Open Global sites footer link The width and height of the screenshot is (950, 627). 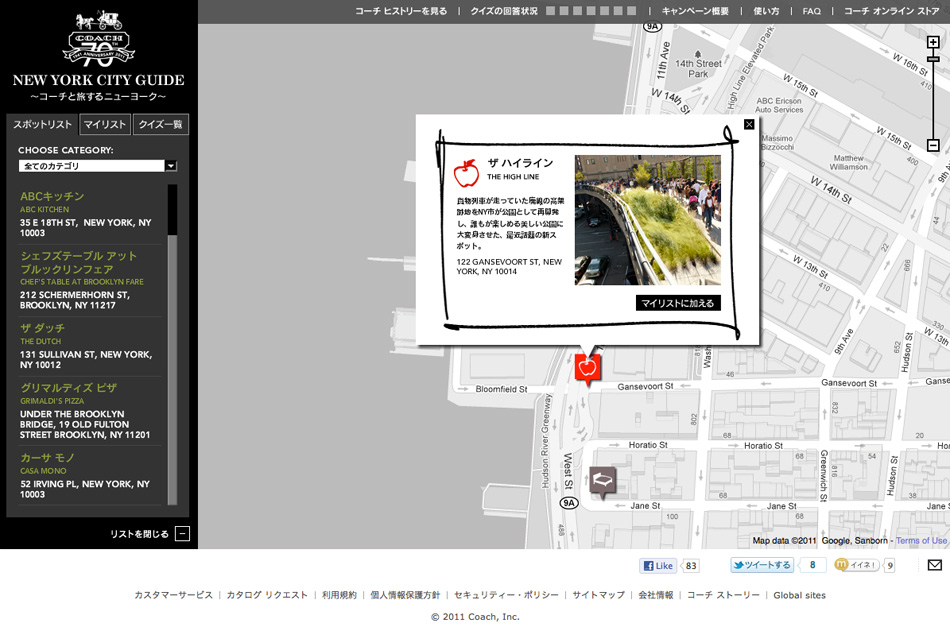point(799,595)
